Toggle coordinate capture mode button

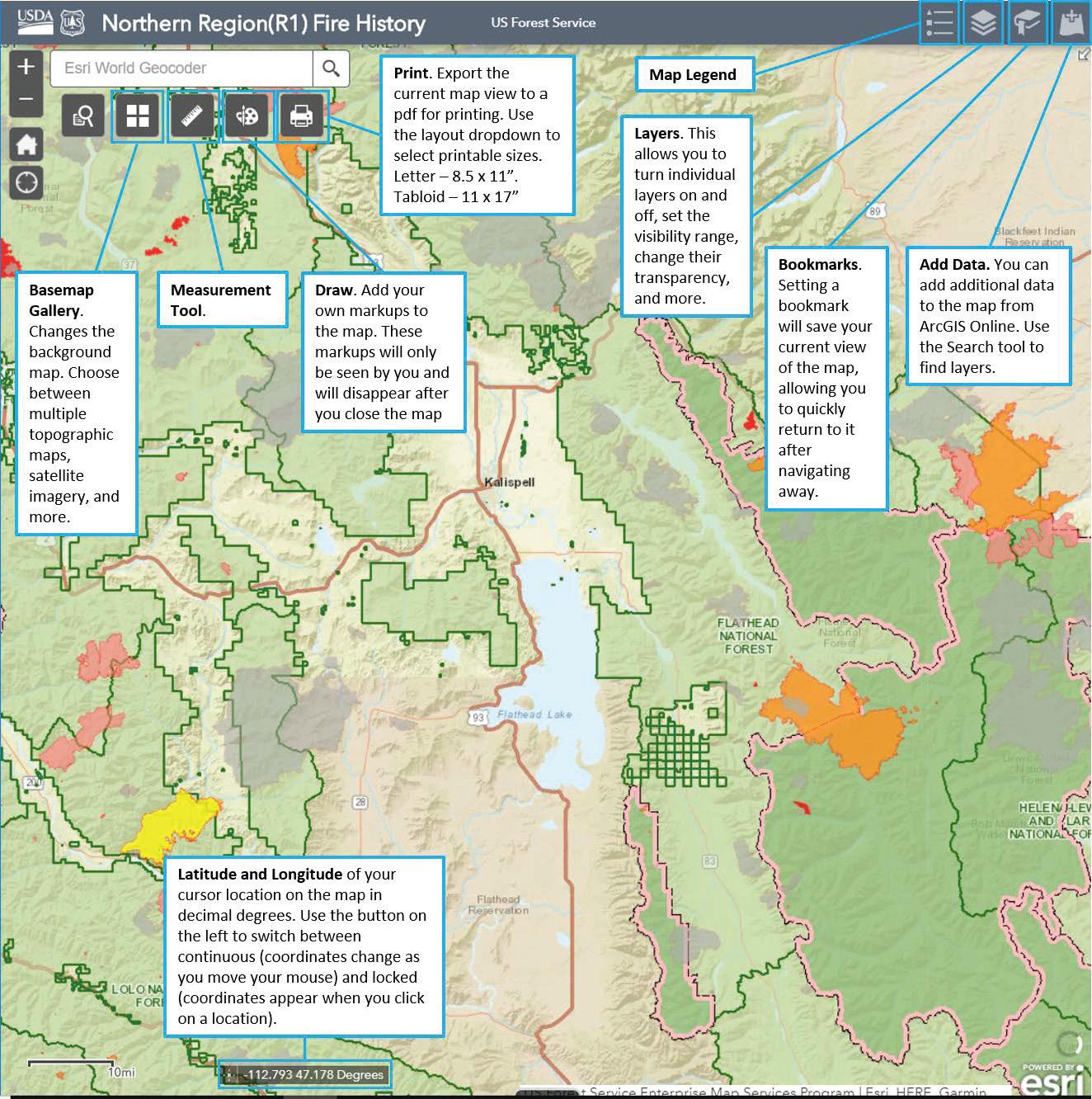pos(230,1074)
